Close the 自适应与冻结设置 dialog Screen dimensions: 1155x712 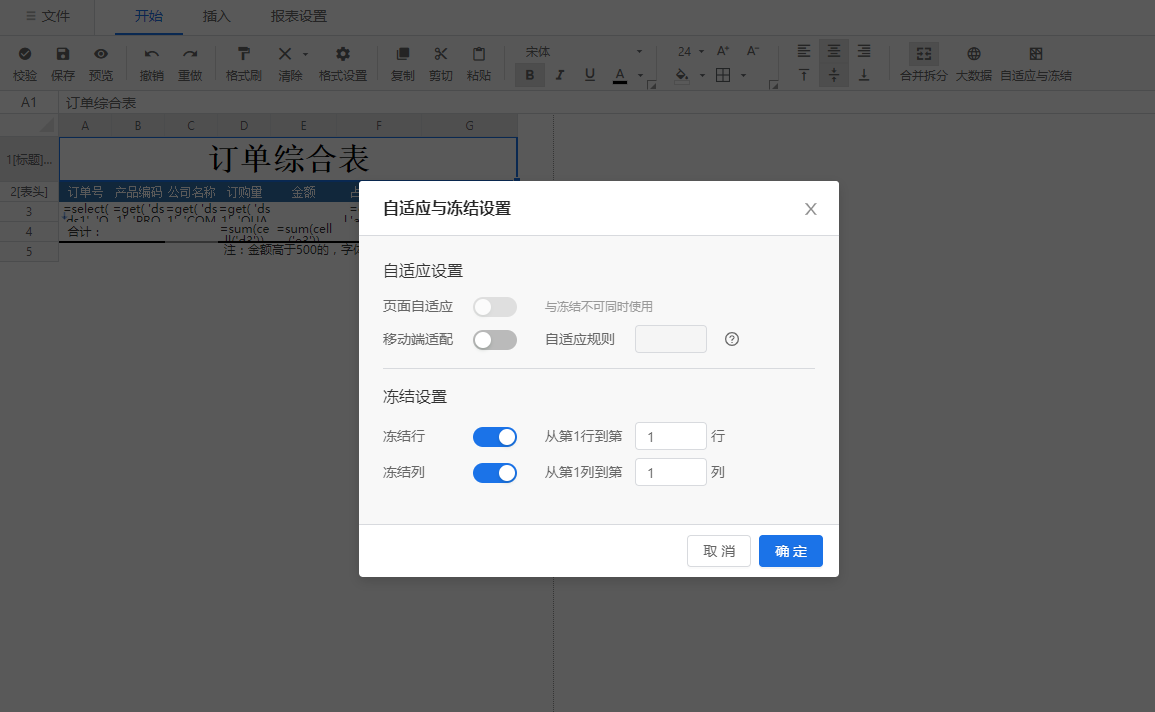pos(810,209)
